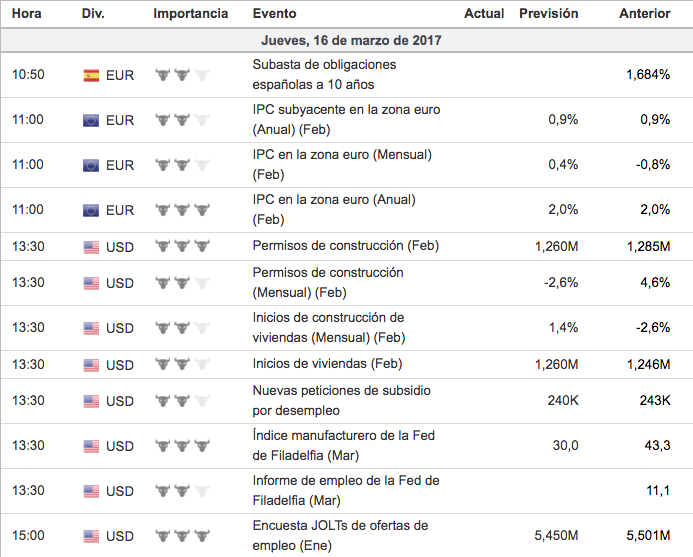Open IPC en la zona euro (Anual) event

point(334,209)
